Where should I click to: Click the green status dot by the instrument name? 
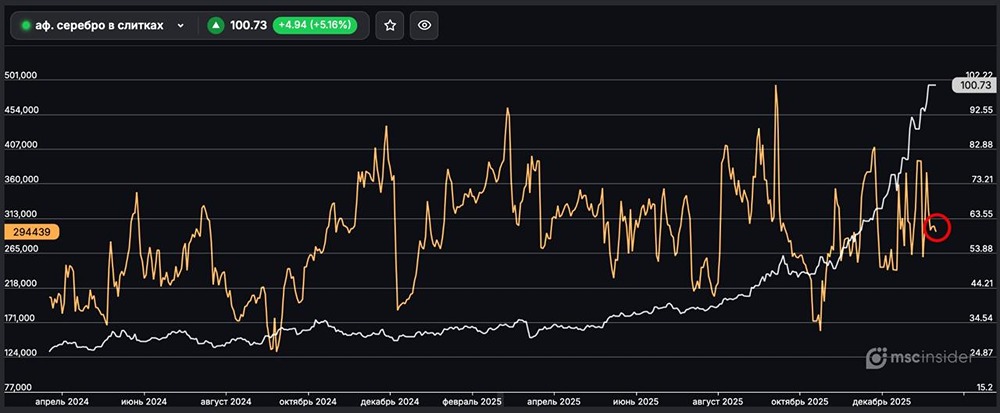click(x=27, y=25)
